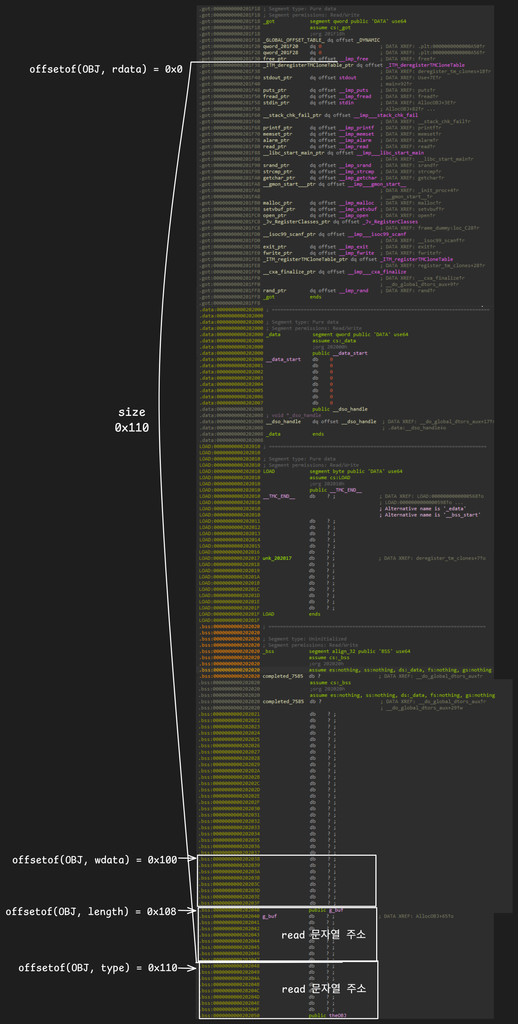The height and width of the screenshot is (1024, 518).
Task: Click the public theOBJ line
Action: [x=327, y=1016]
